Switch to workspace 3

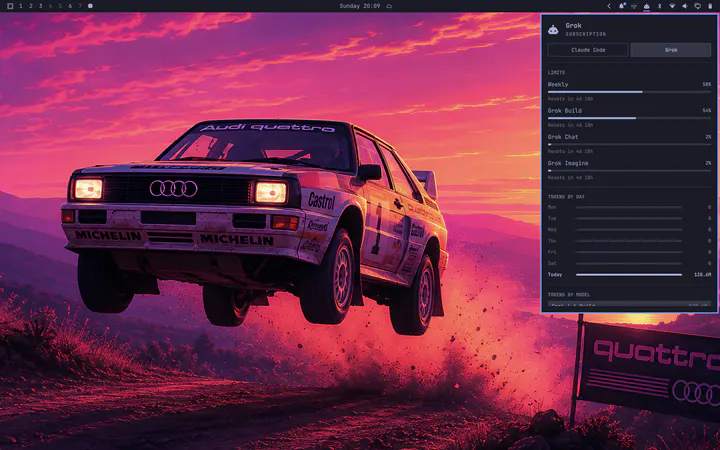coord(40,6)
